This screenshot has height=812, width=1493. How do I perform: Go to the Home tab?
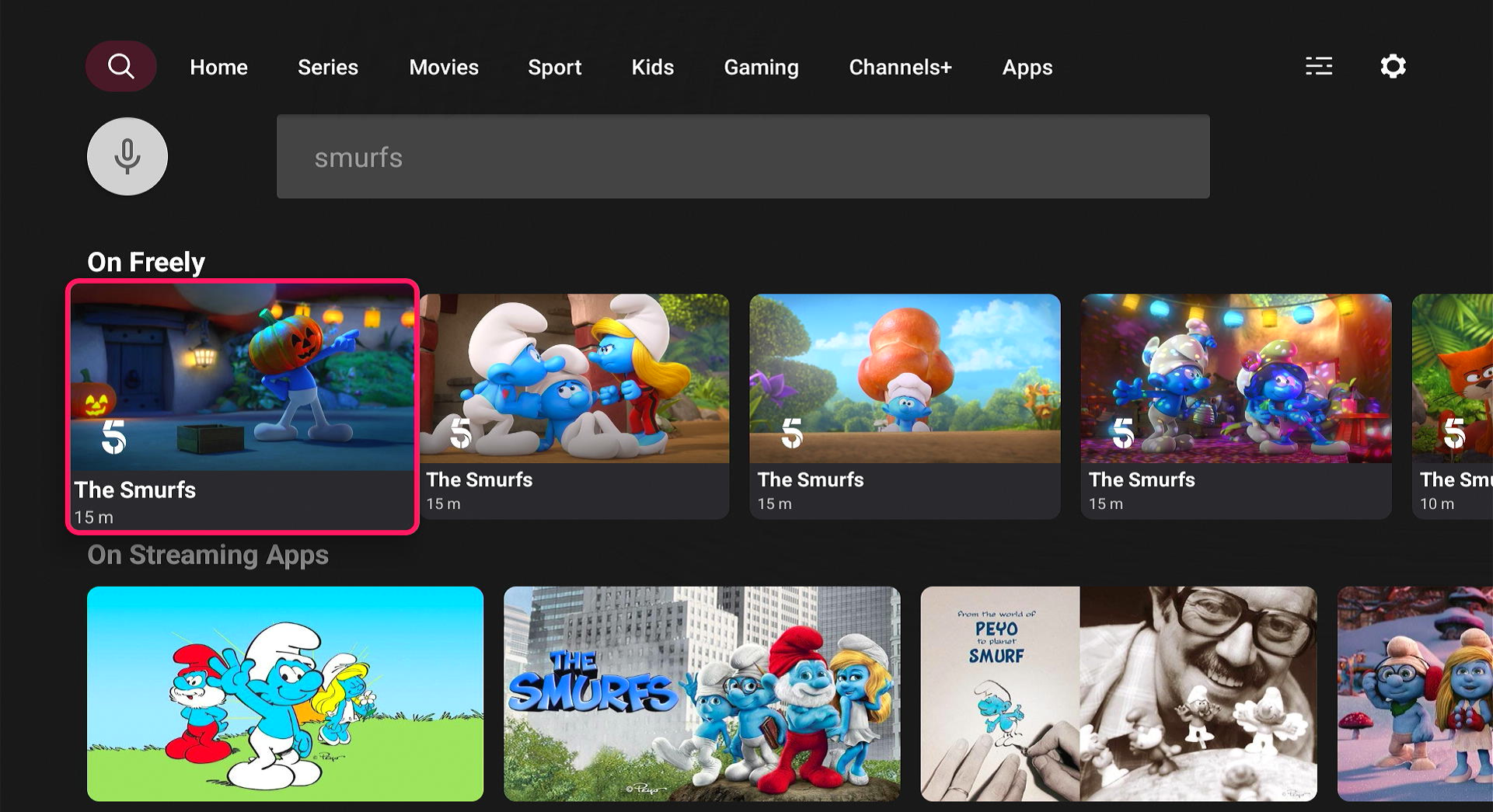pyautogui.click(x=218, y=68)
